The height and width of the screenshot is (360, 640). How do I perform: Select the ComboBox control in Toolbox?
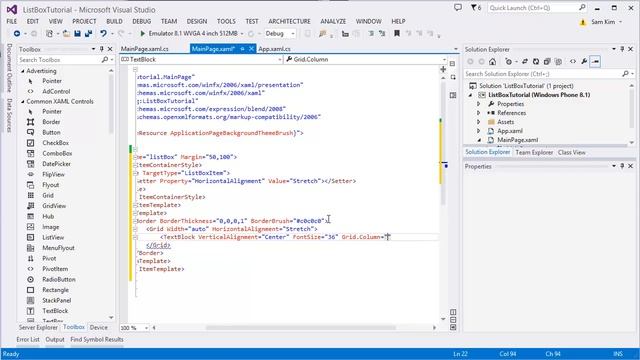(x=57, y=153)
